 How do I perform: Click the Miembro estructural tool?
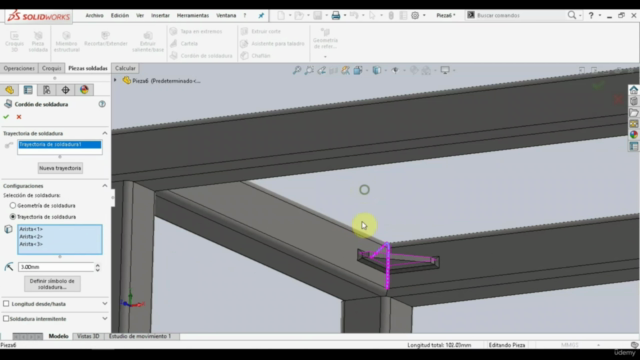click(x=67, y=41)
